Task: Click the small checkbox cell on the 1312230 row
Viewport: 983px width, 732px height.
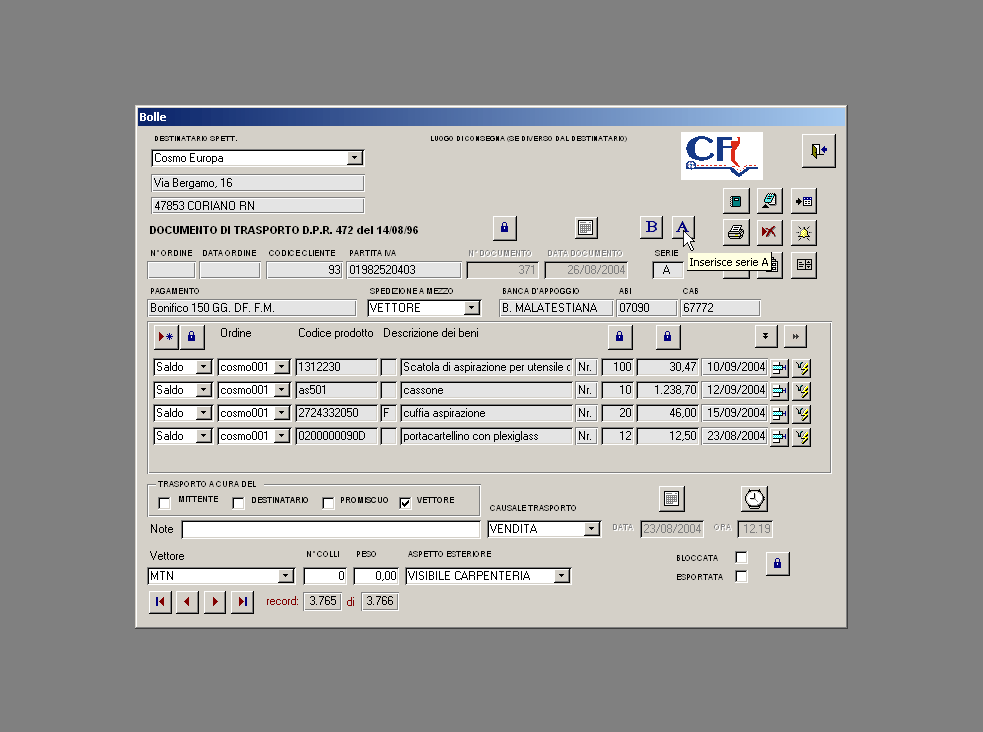Action: tap(389, 367)
